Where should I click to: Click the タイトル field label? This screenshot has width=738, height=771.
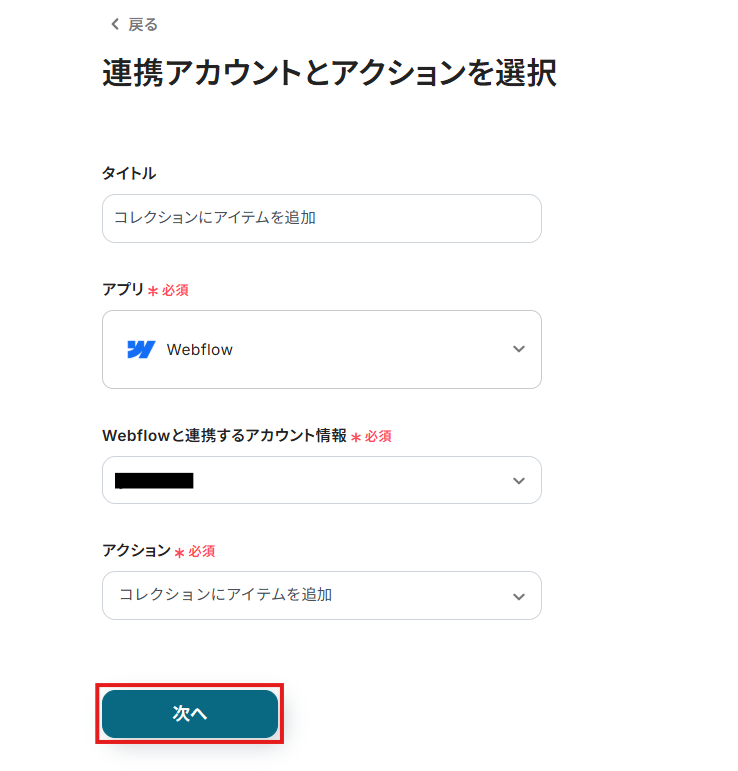coord(129,173)
